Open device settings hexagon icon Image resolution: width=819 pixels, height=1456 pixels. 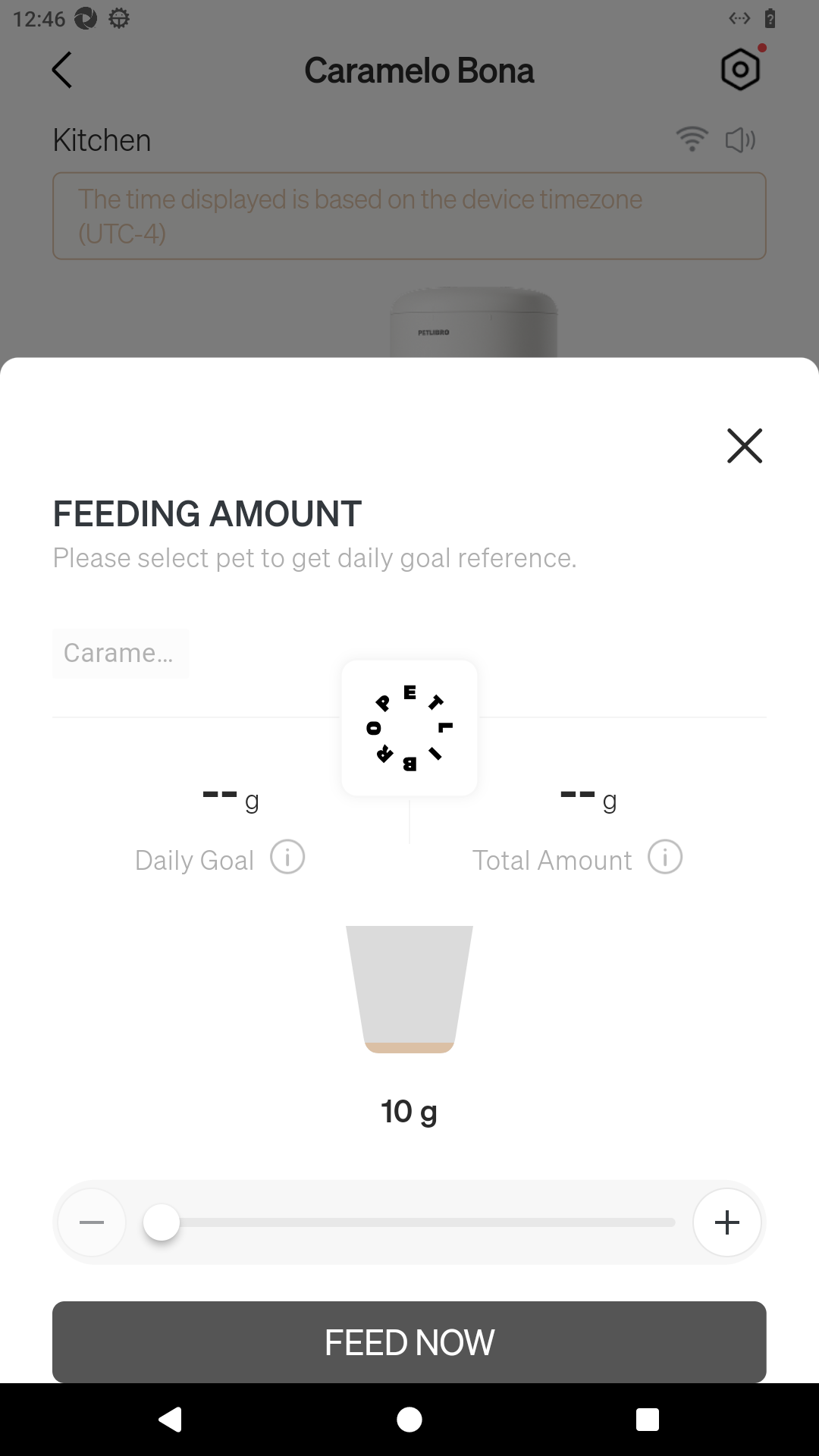pyautogui.click(x=740, y=71)
